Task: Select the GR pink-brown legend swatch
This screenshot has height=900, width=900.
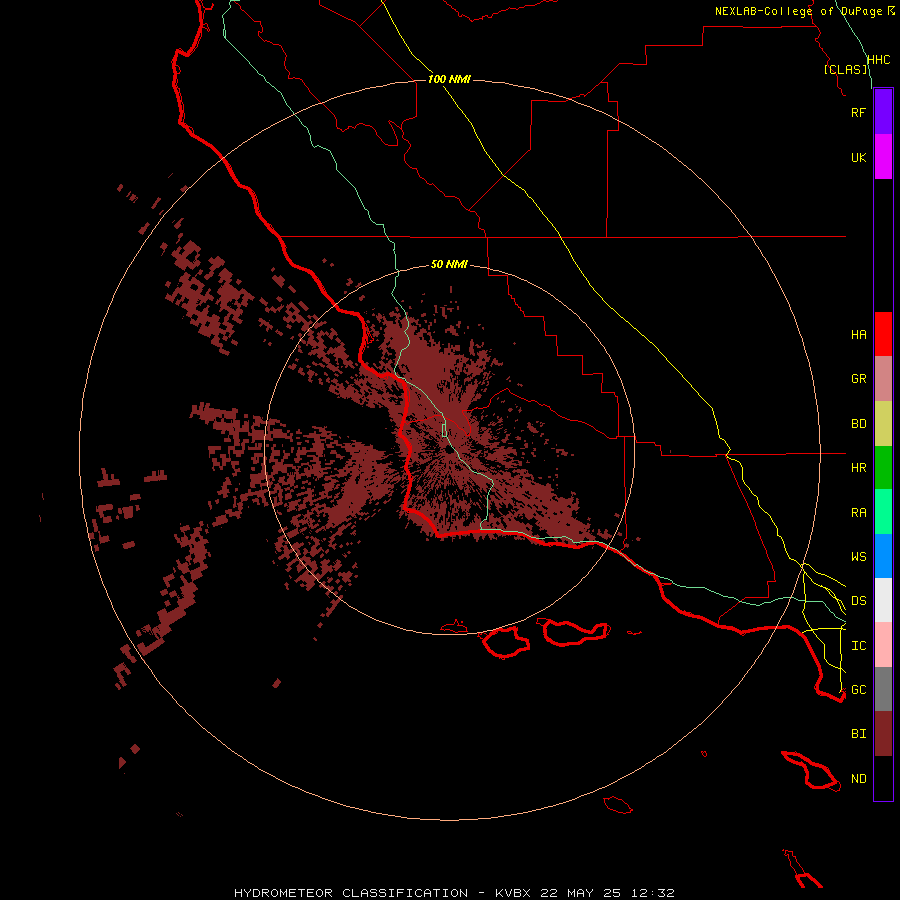Action: [883, 379]
